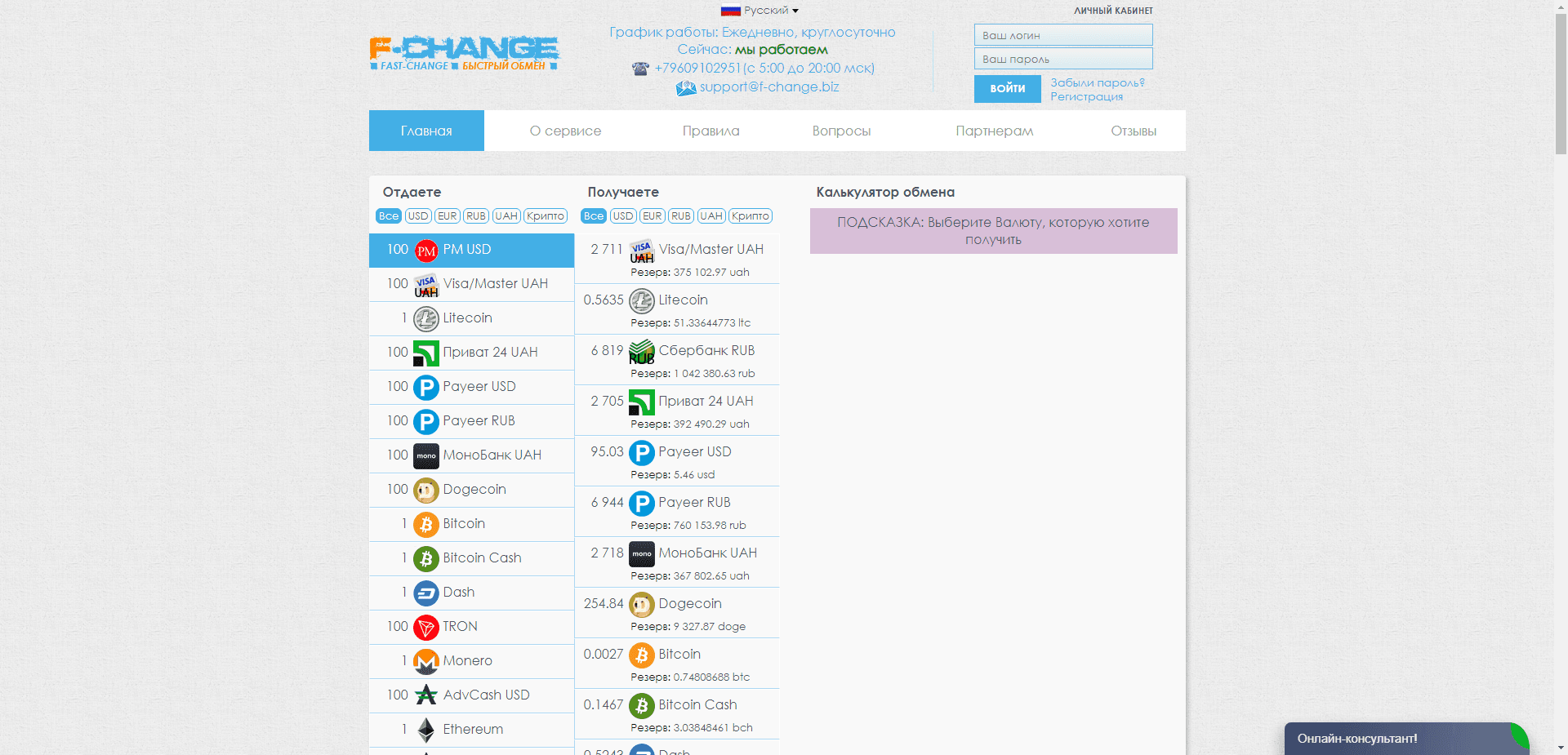
Task: Open the Регистрация link
Action: pyautogui.click(x=1086, y=95)
